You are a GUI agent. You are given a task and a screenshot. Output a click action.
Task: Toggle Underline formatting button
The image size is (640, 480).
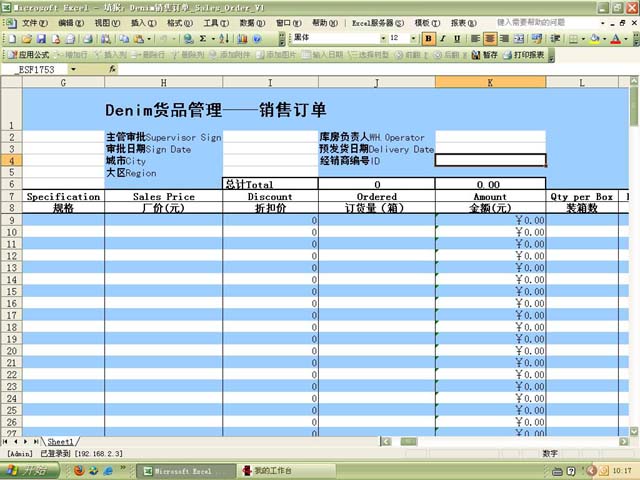(457, 38)
